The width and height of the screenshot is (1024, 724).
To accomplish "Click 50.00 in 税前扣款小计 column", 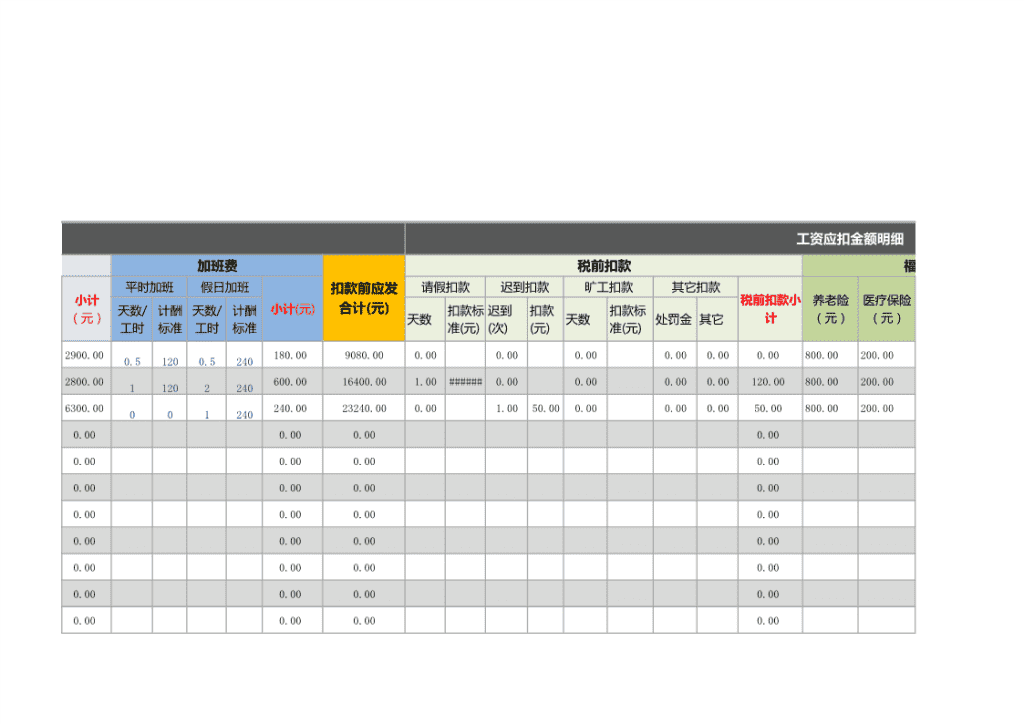I will pos(770,408).
